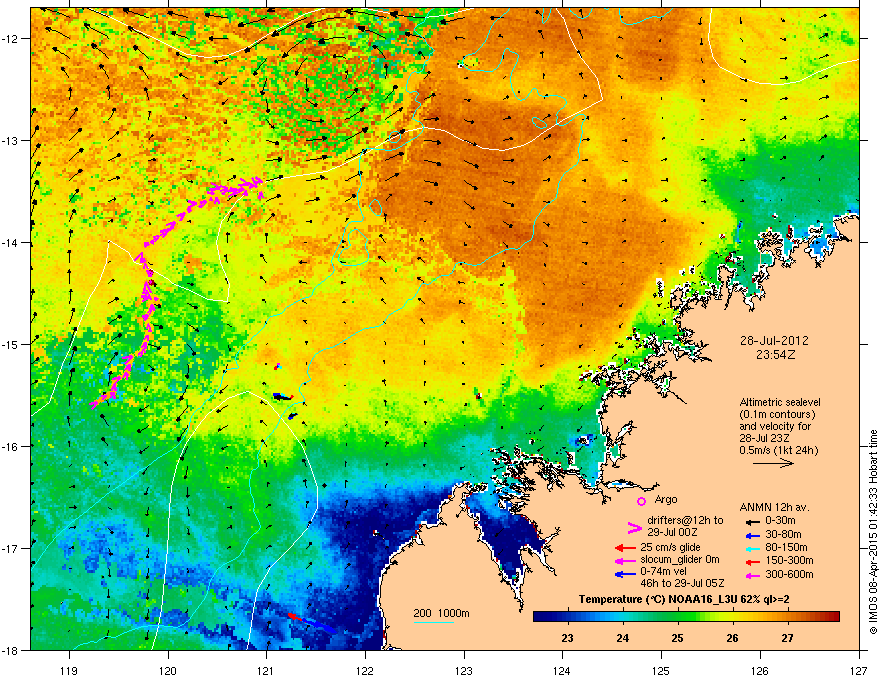Click the longitude axis label 127
880x680 pixels.
pos(859,671)
